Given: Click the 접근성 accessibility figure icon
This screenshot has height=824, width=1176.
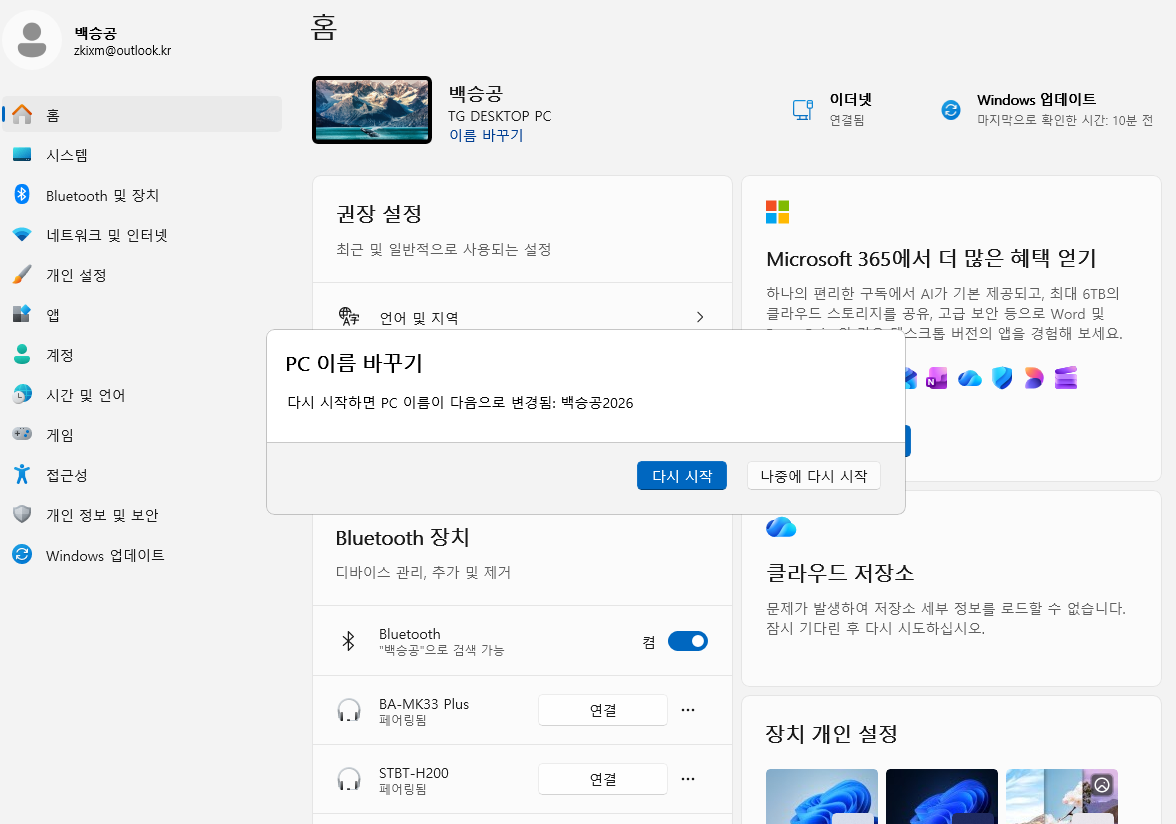Looking at the screenshot, I should pos(22,475).
